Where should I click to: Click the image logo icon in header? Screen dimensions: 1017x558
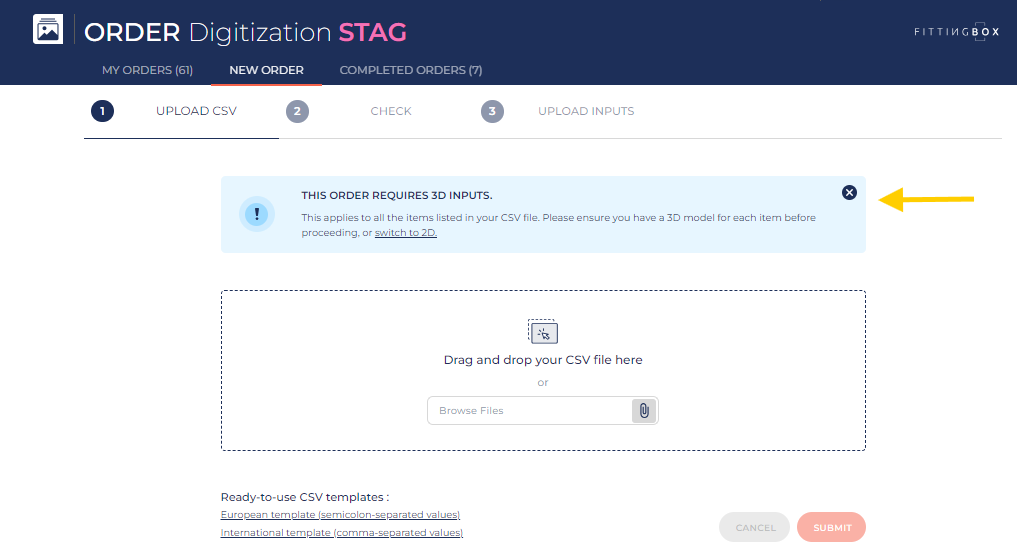(48, 30)
